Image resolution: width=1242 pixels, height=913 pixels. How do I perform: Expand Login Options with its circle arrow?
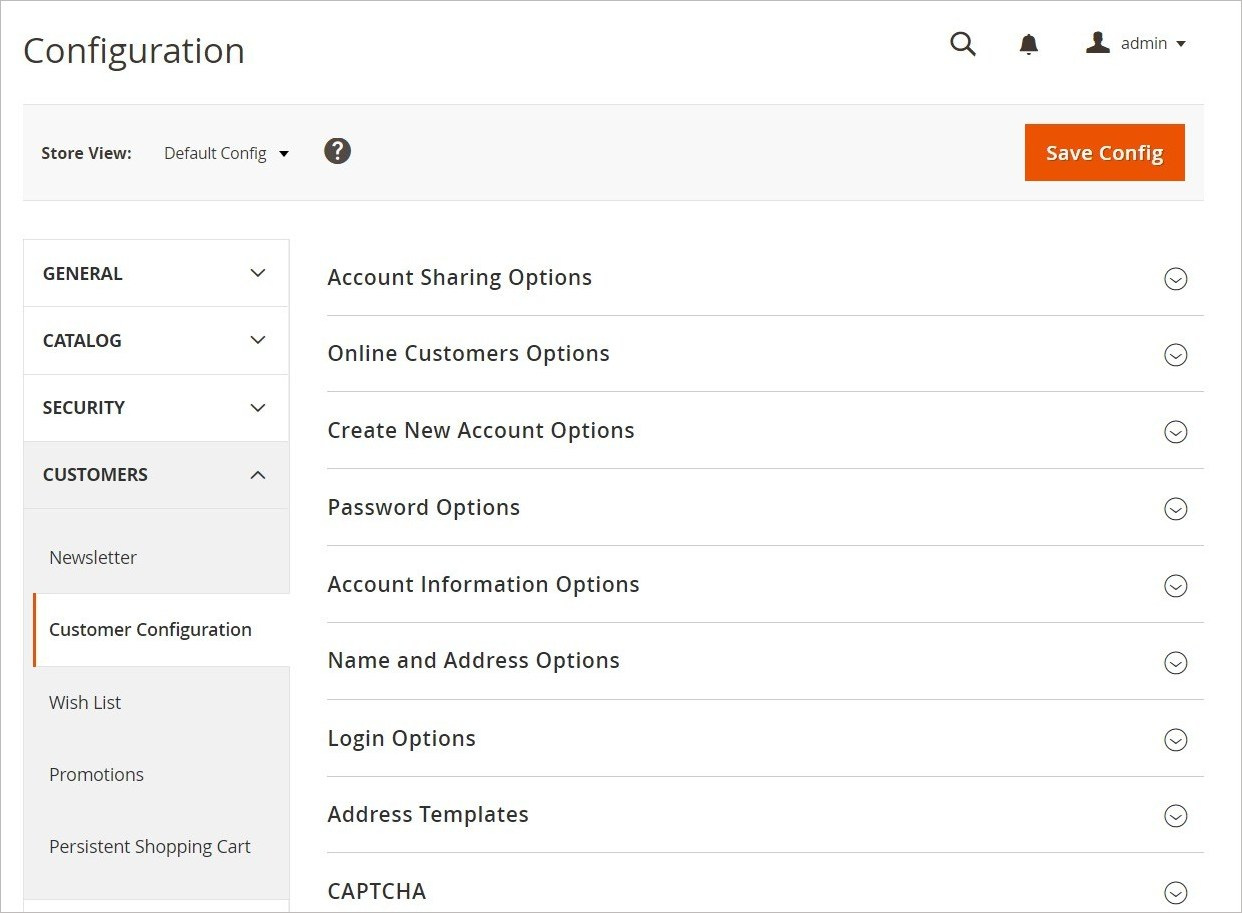(x=1175, y=740)
